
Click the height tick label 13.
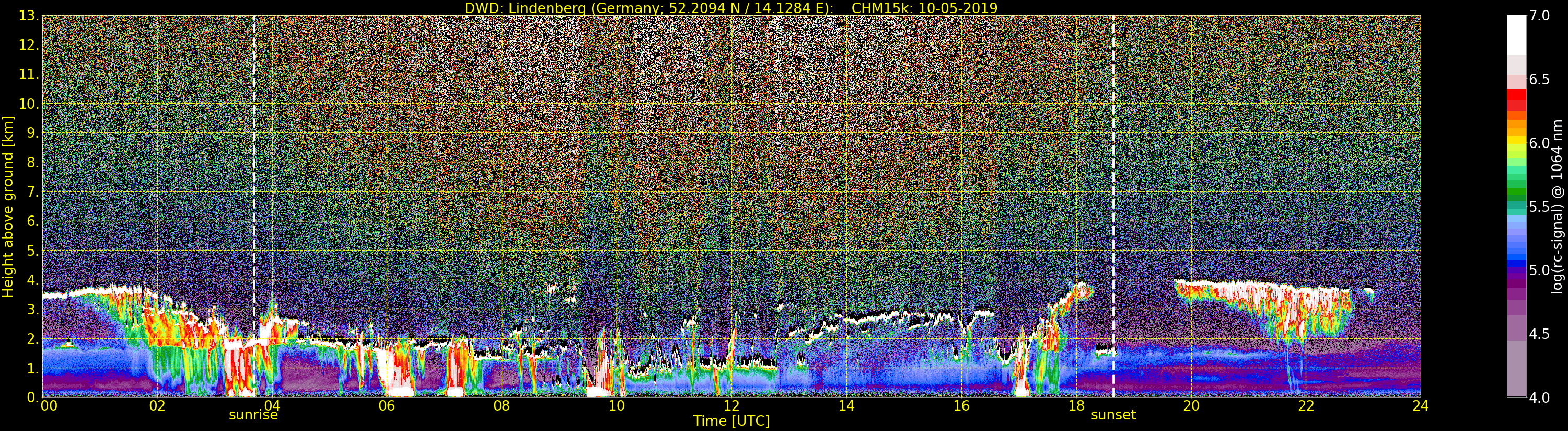(28, 16)
